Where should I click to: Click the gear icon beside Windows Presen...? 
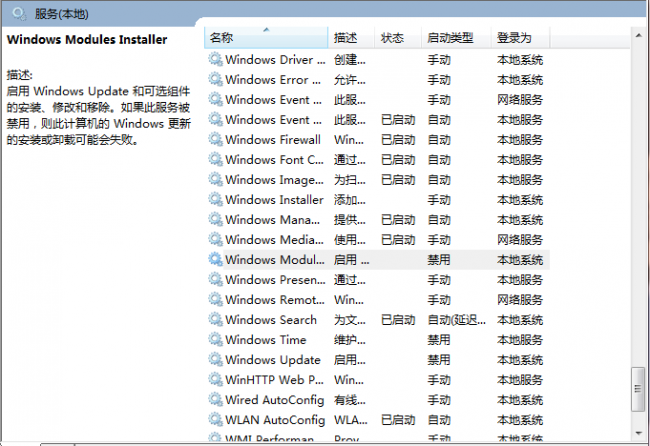[215, 279]
